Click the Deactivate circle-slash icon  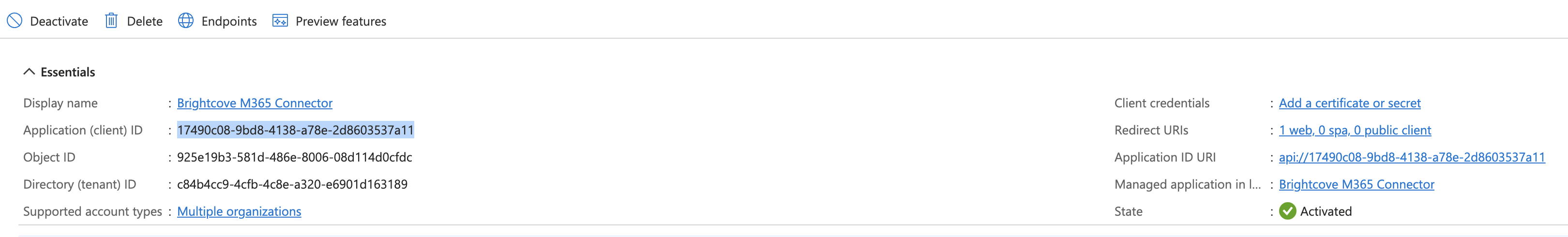tap(14, 21)
